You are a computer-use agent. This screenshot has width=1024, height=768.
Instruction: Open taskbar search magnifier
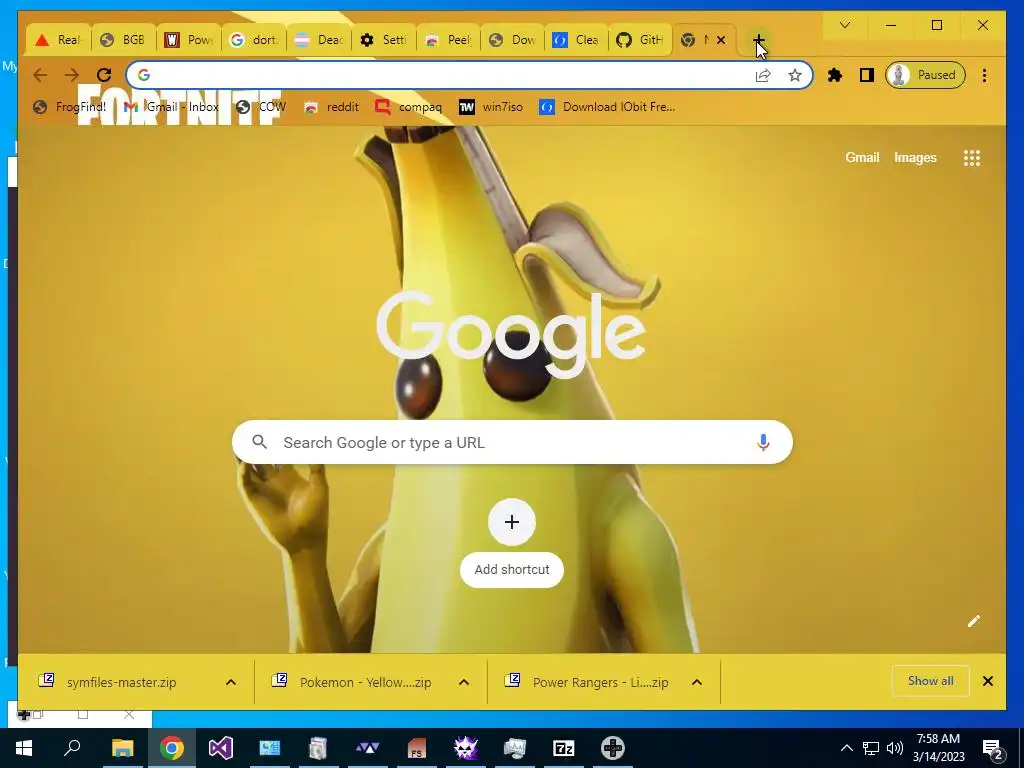click(72, 748)
